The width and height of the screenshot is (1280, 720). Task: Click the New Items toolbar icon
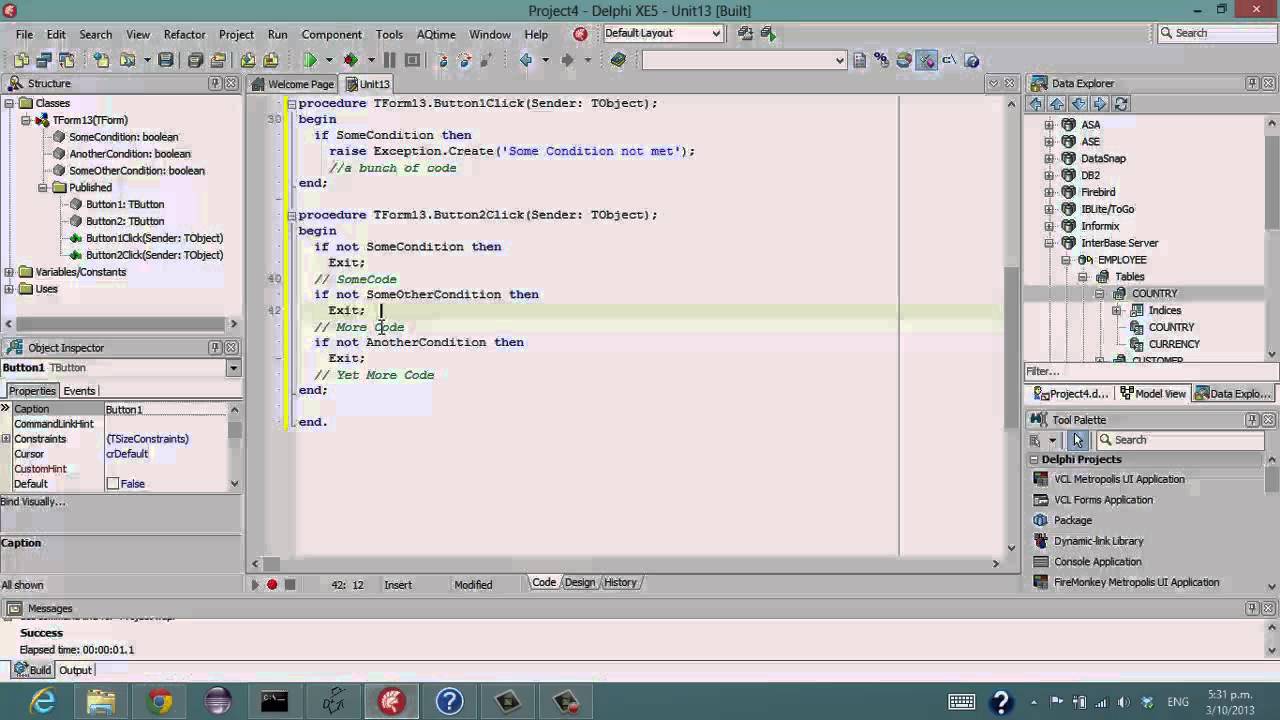[x=101, y=60]
